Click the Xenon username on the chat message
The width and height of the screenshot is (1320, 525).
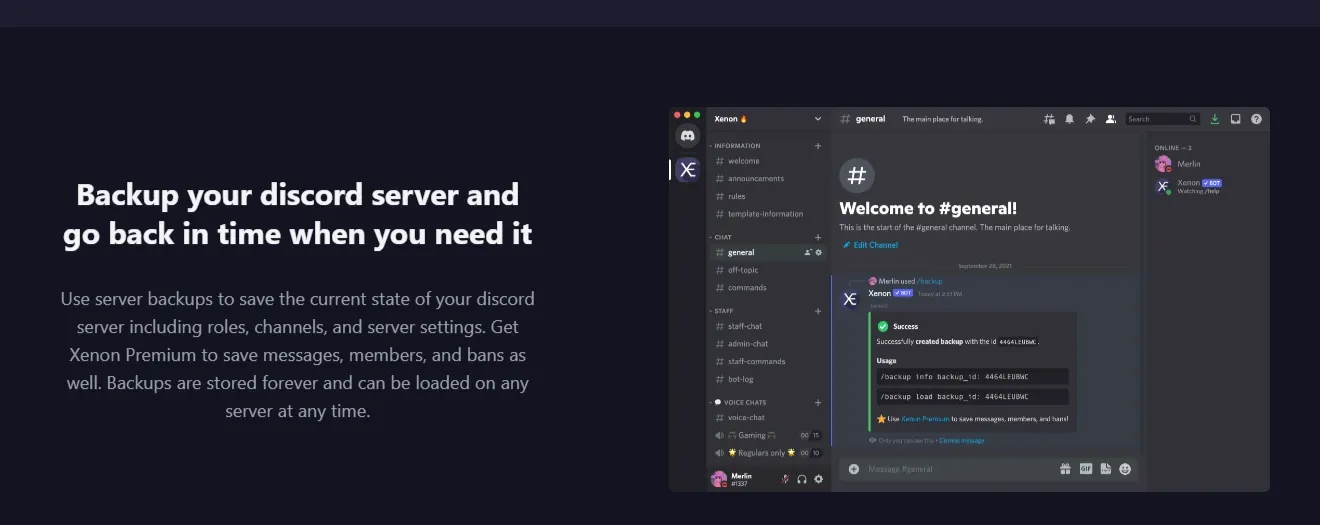coord(879,293)
